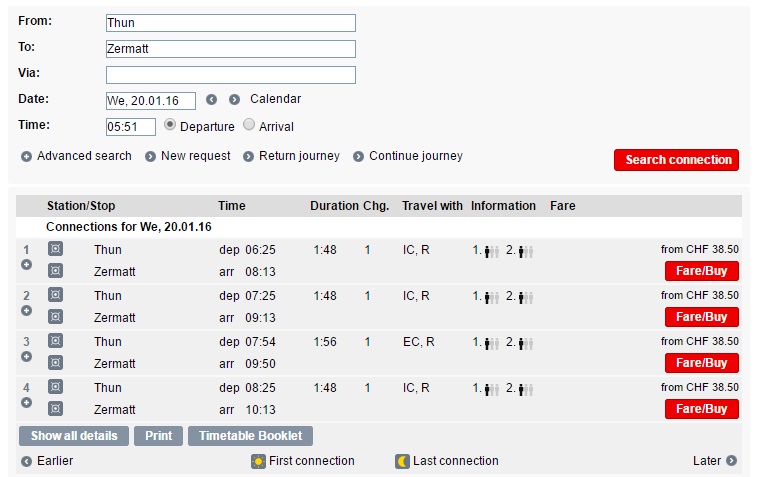Open the Calendar date picker link
Image resolution: width=758 pixels, height=477 pixels.
coord(275,99)
